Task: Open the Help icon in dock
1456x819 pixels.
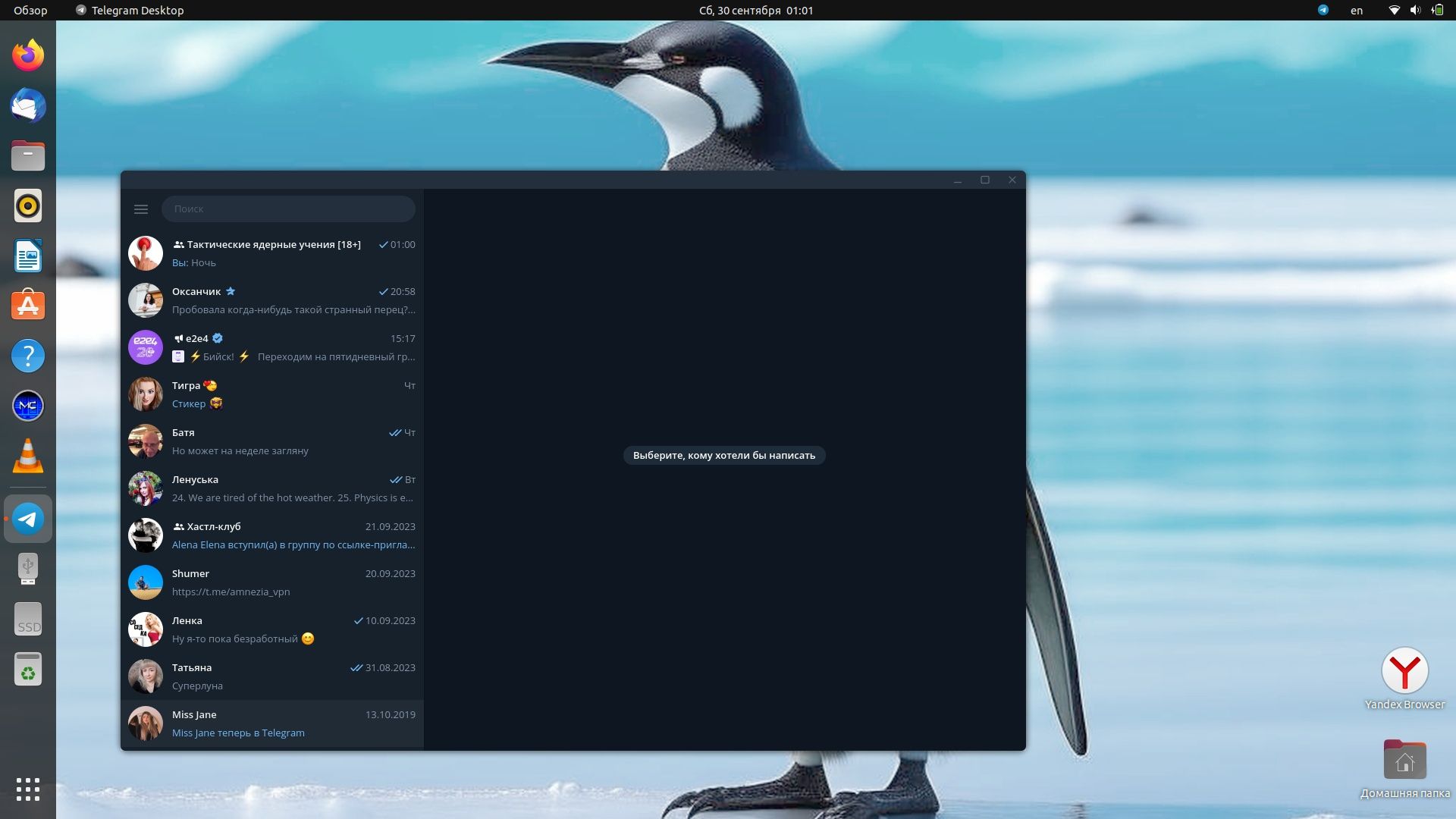Action: point(28,356)
